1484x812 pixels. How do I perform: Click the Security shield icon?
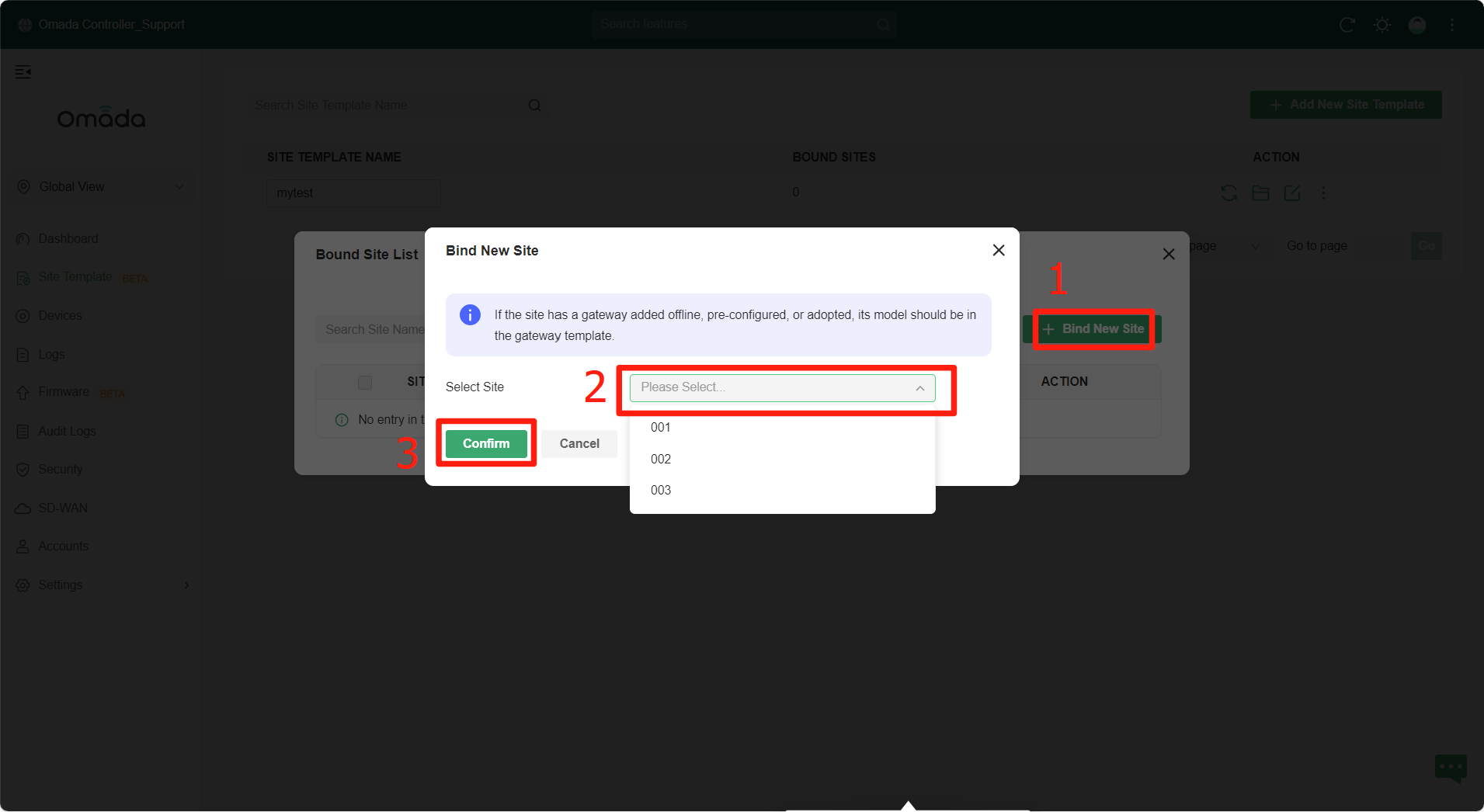[23, 470]
